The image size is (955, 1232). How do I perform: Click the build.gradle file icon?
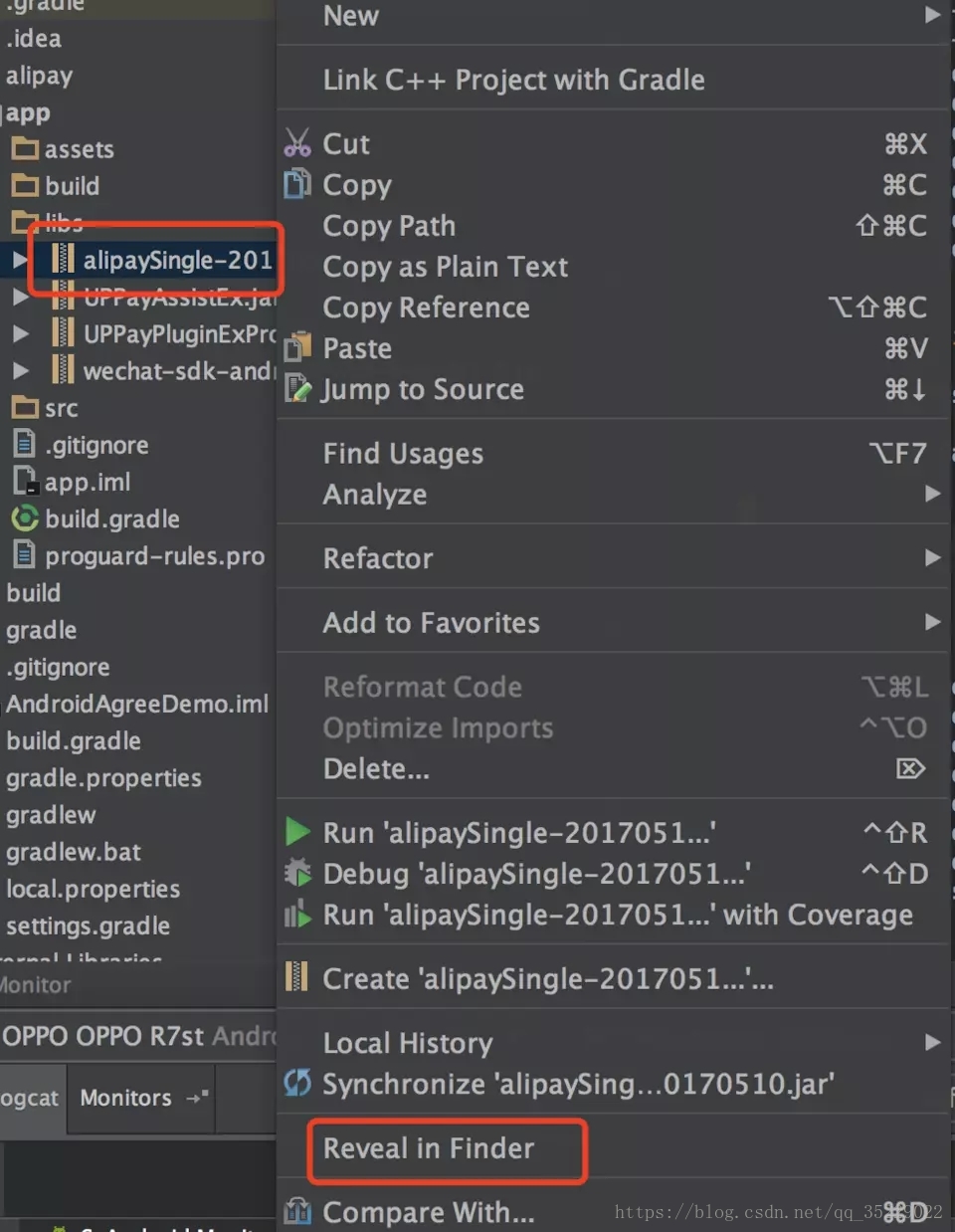click(24, 518)
